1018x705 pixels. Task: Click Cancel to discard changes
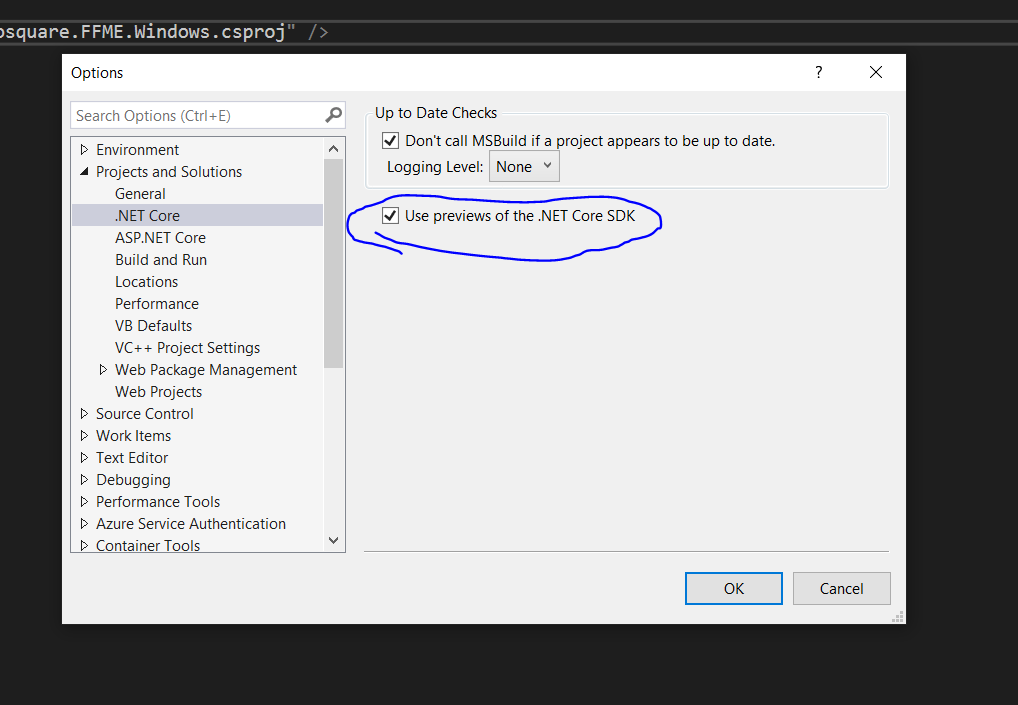tap(841, 588)
